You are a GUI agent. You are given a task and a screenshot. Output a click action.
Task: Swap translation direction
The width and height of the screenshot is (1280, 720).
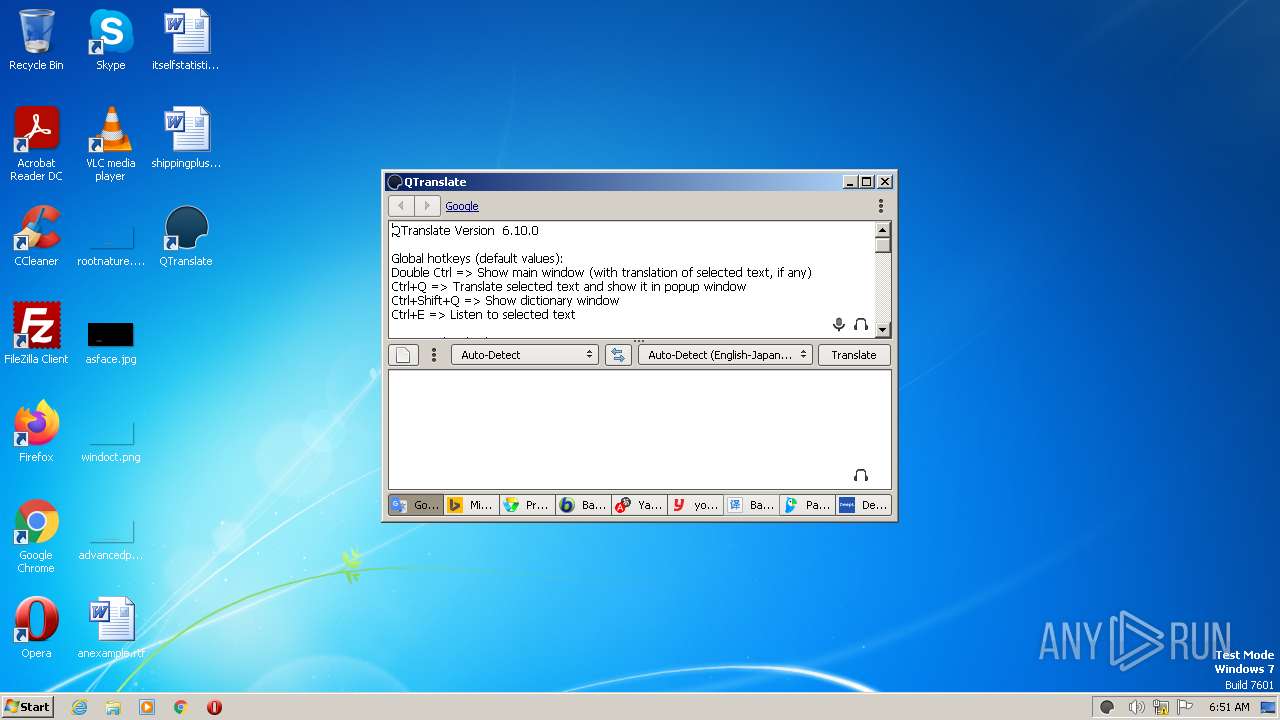tap(618, 355)
